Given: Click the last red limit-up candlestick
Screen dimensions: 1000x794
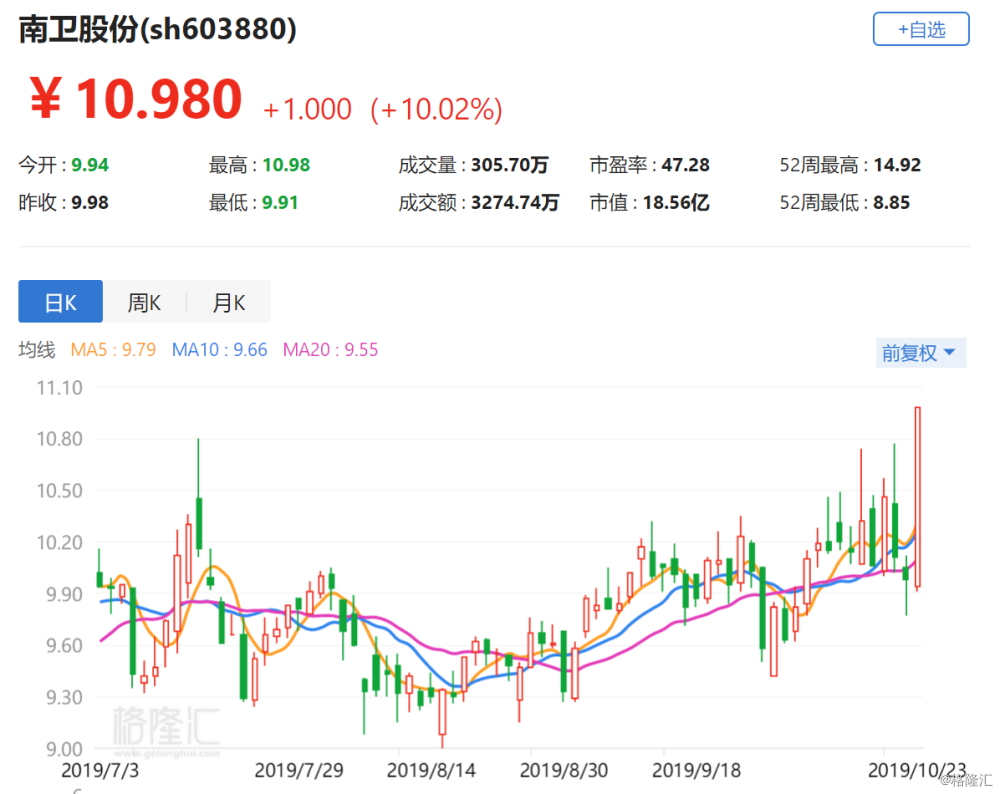Looking at the screenshot, I should (918, 497).
